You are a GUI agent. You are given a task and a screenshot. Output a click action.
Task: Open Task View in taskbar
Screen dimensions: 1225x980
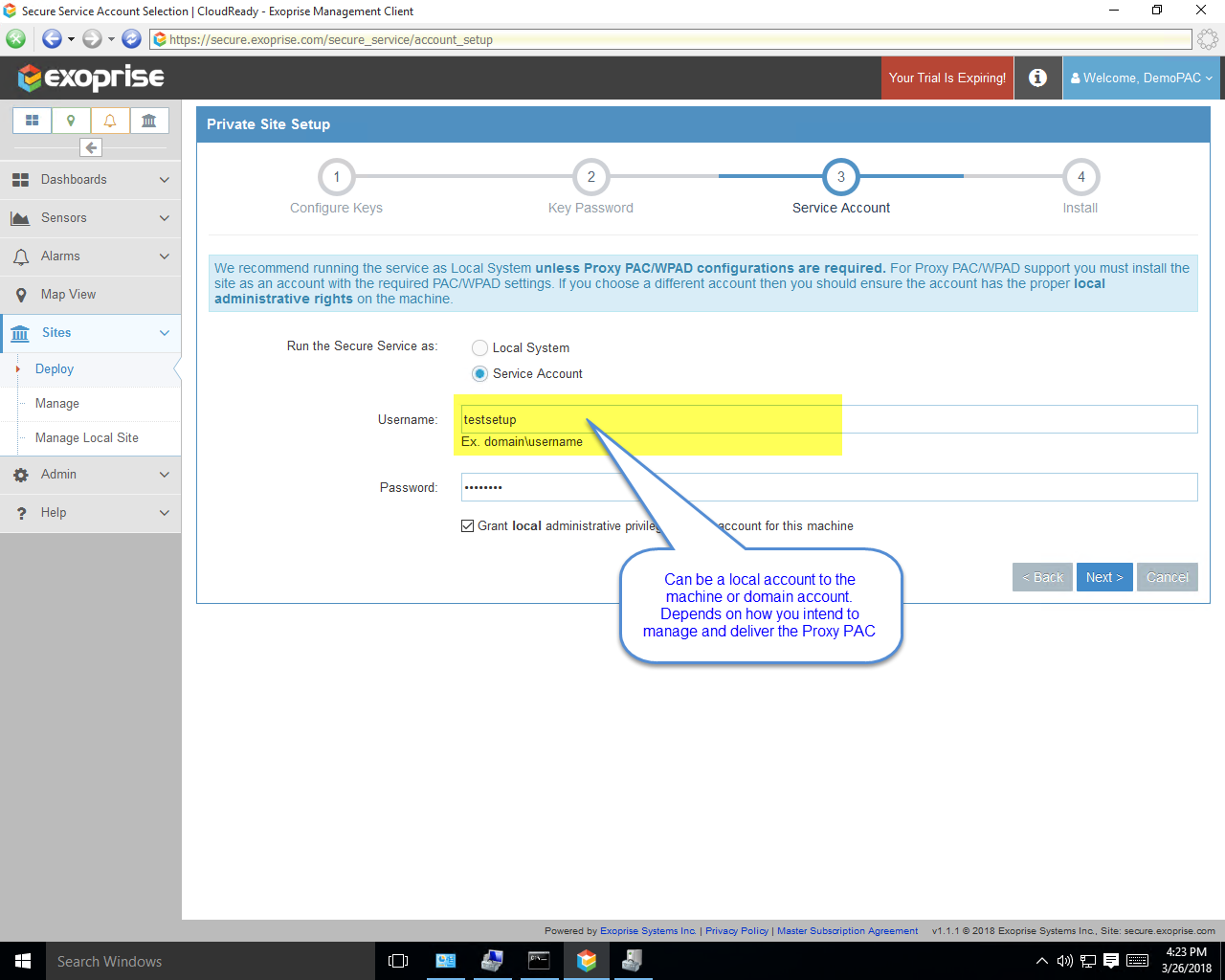point(398,961)
